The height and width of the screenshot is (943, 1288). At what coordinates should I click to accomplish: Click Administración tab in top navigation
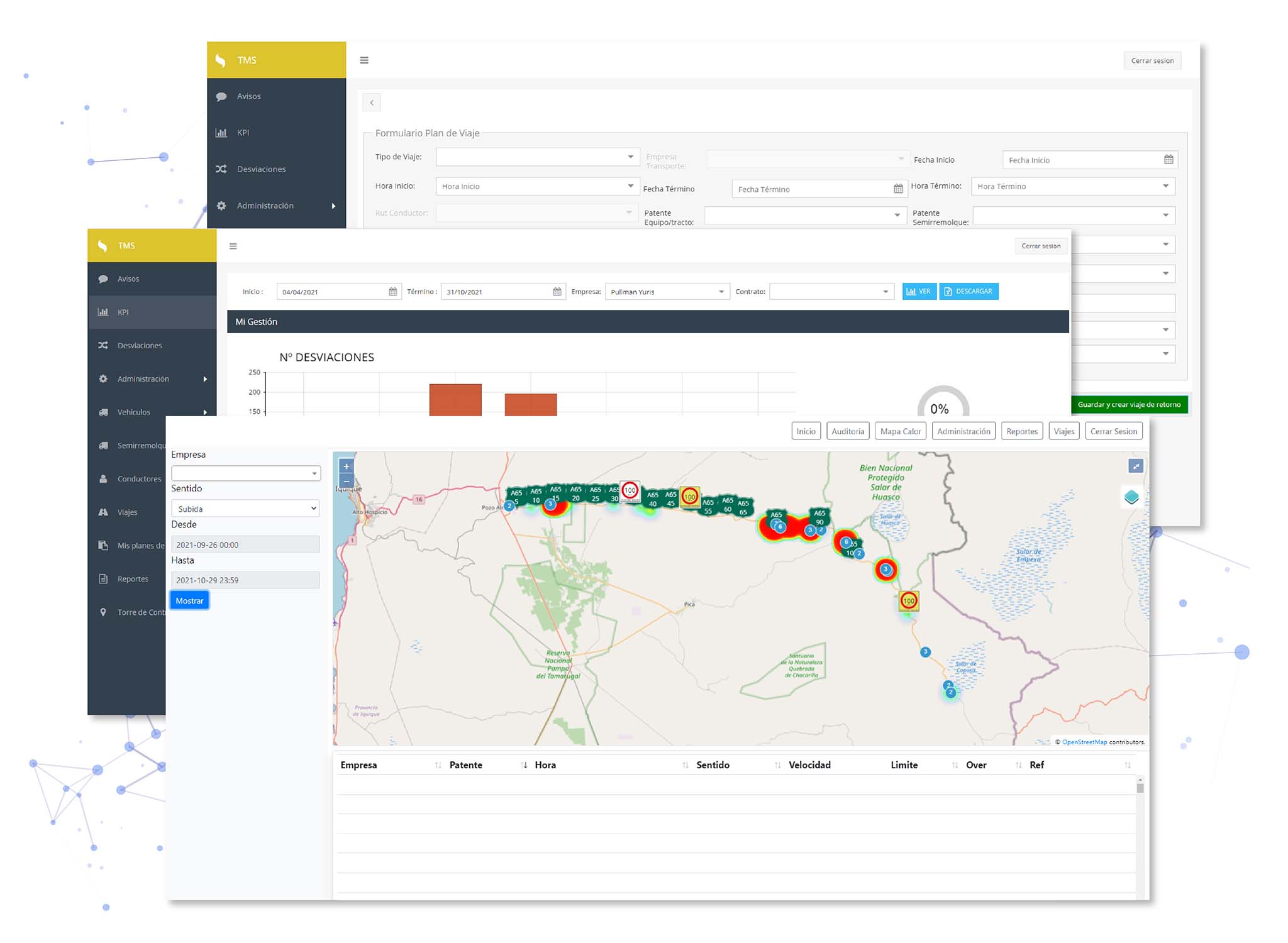[962, 430]
